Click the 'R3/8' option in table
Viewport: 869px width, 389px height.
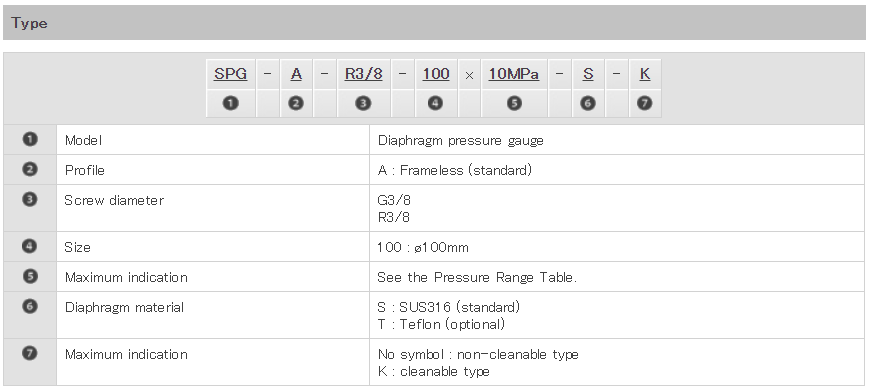pyautogui.click(x=394, y=217)
